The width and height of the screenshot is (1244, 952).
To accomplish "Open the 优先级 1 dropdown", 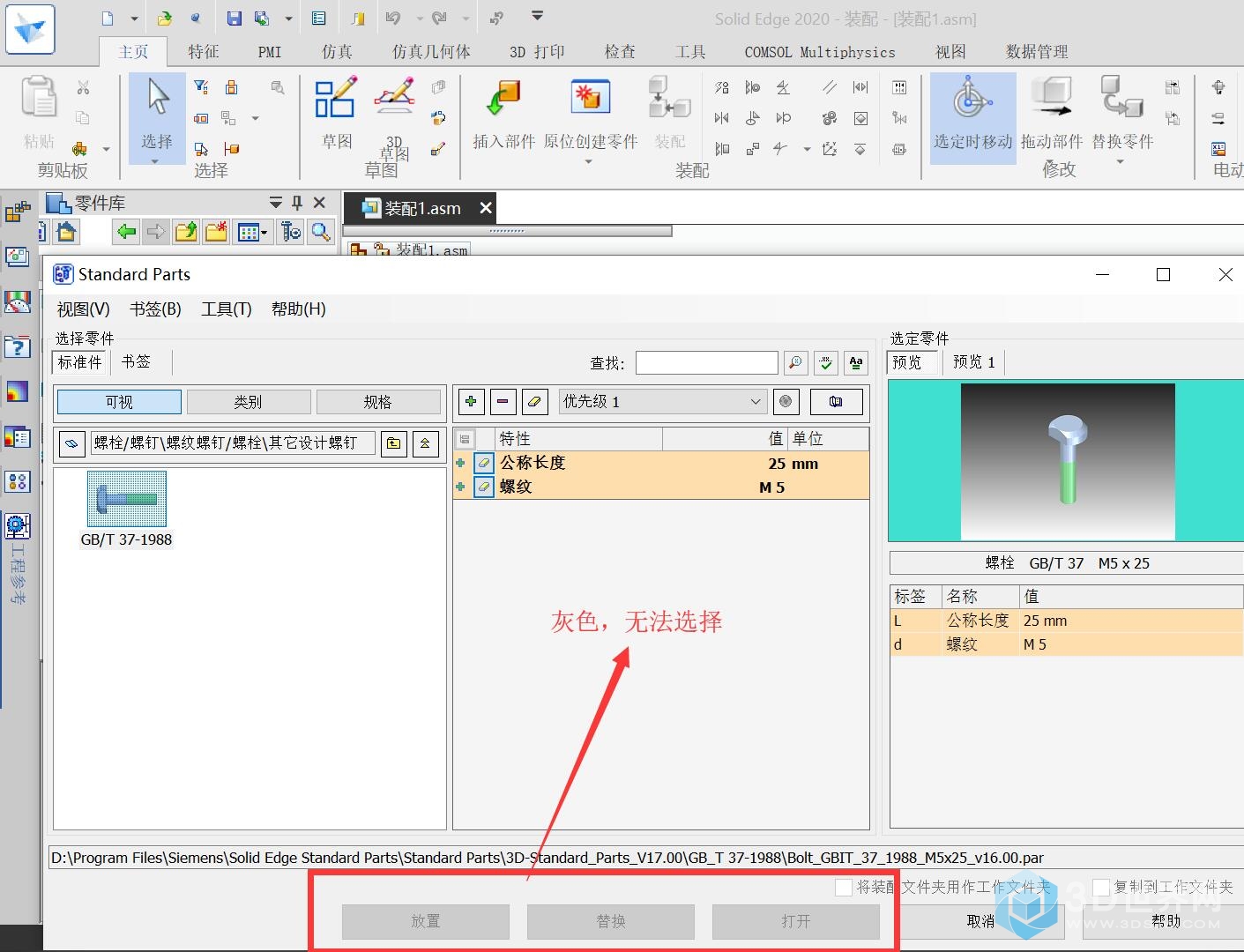I will click(x=661, y=402).
